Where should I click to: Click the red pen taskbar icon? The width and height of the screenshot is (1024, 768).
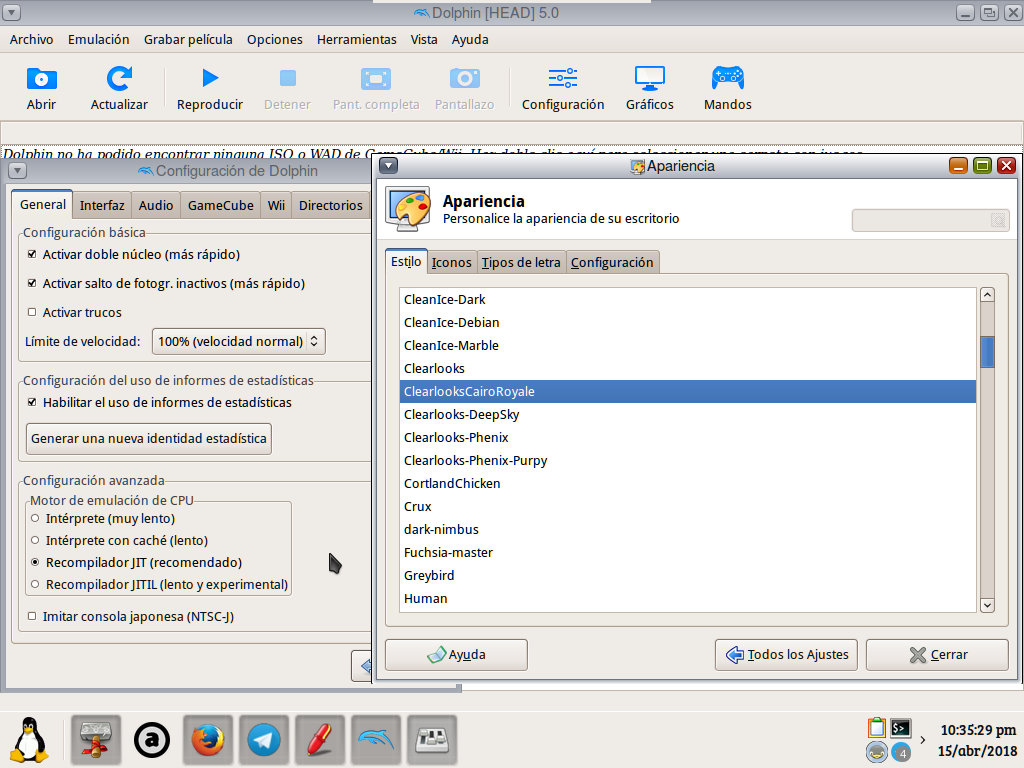[x=320, y=740]
